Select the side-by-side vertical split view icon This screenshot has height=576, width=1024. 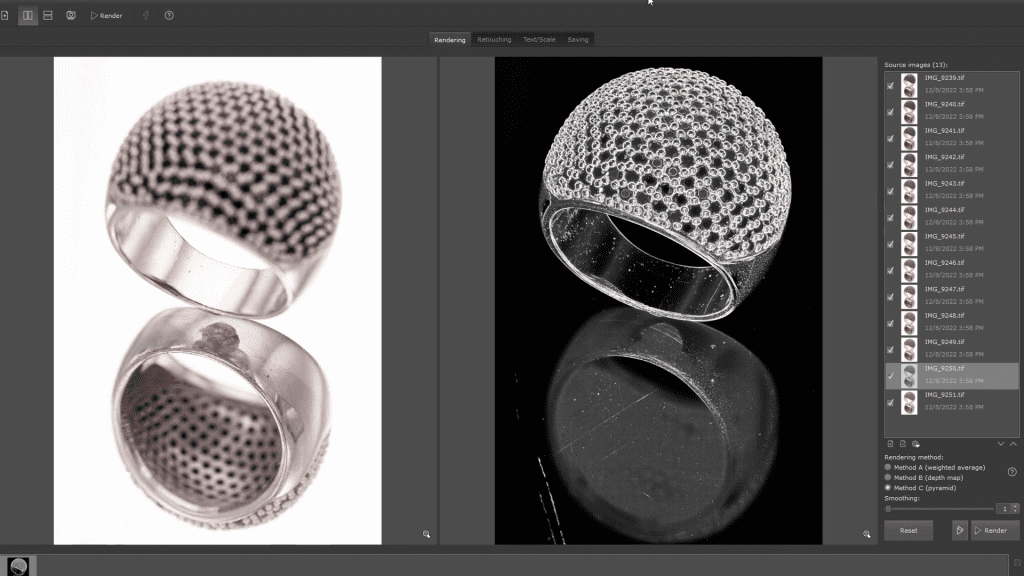(x=27, y=15)
